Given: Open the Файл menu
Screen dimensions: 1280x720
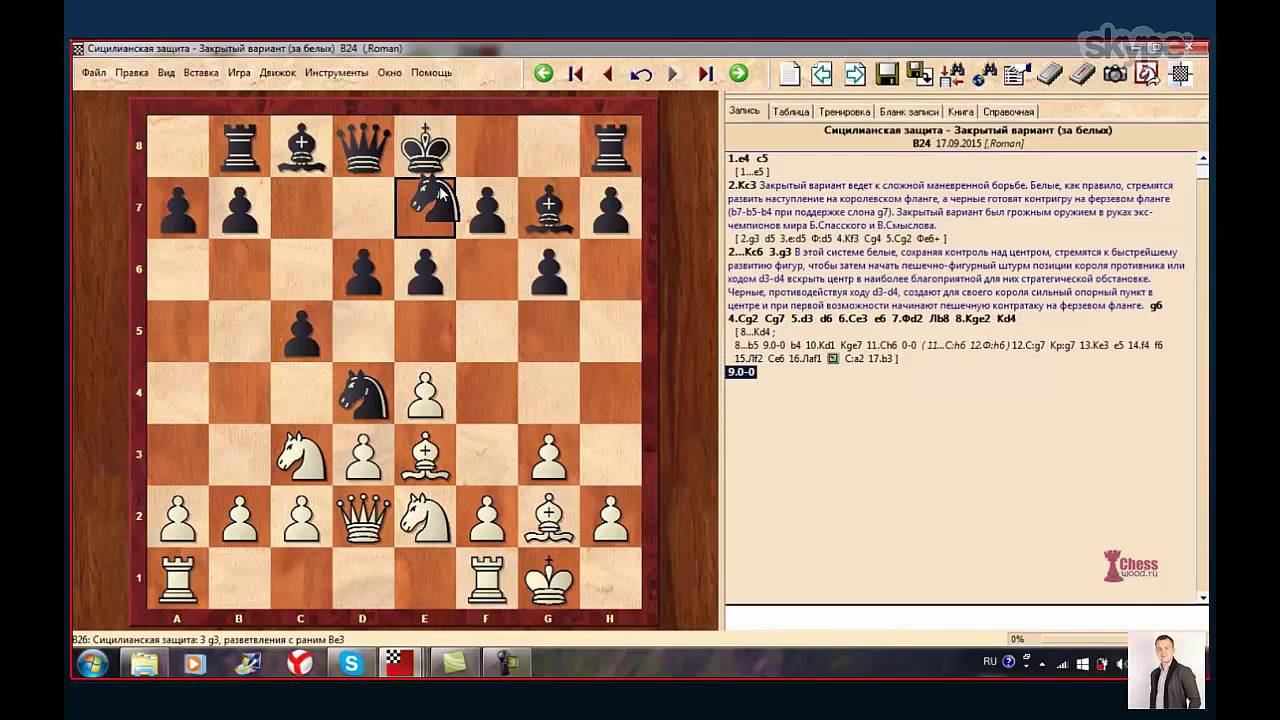Looking at the screenshot, I should pyautogui.click(x=94, y=73).
